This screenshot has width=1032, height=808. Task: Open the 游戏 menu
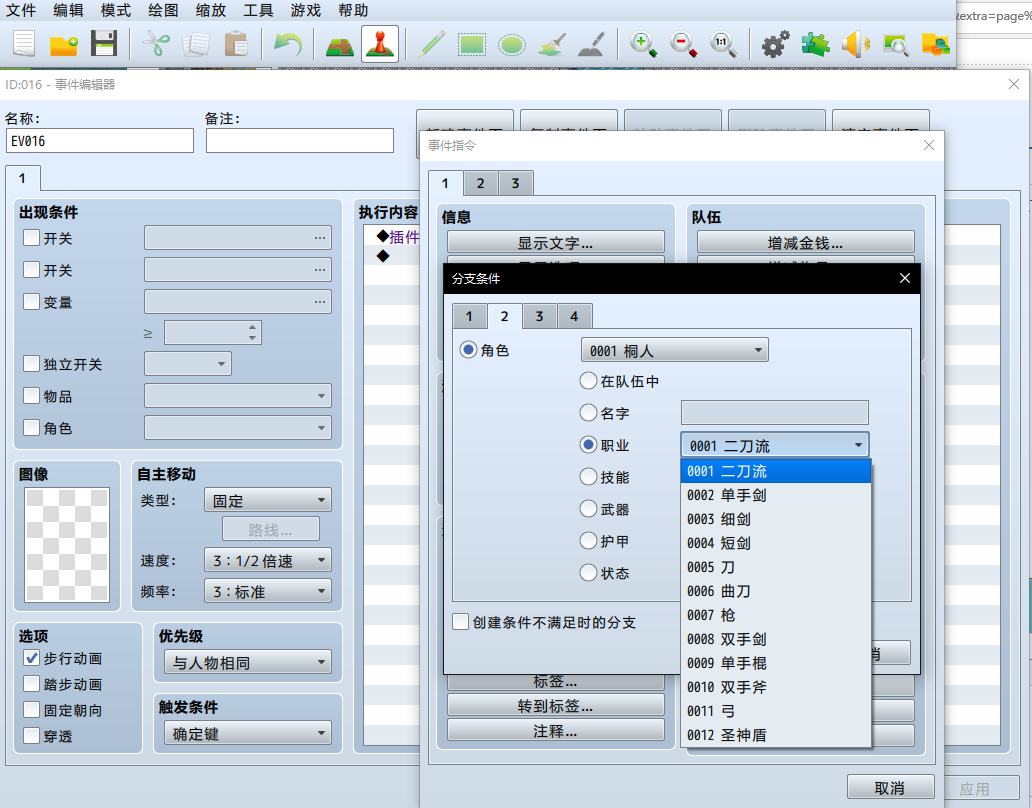tap(305, 11)
